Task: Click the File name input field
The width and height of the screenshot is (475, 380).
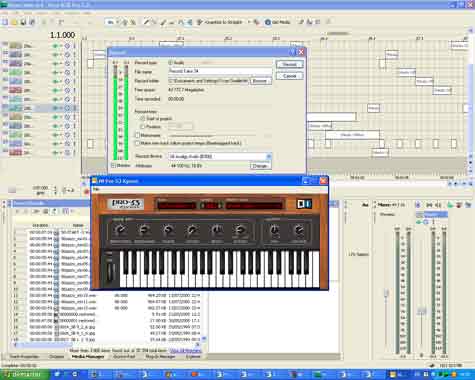Action: [220, 71]
